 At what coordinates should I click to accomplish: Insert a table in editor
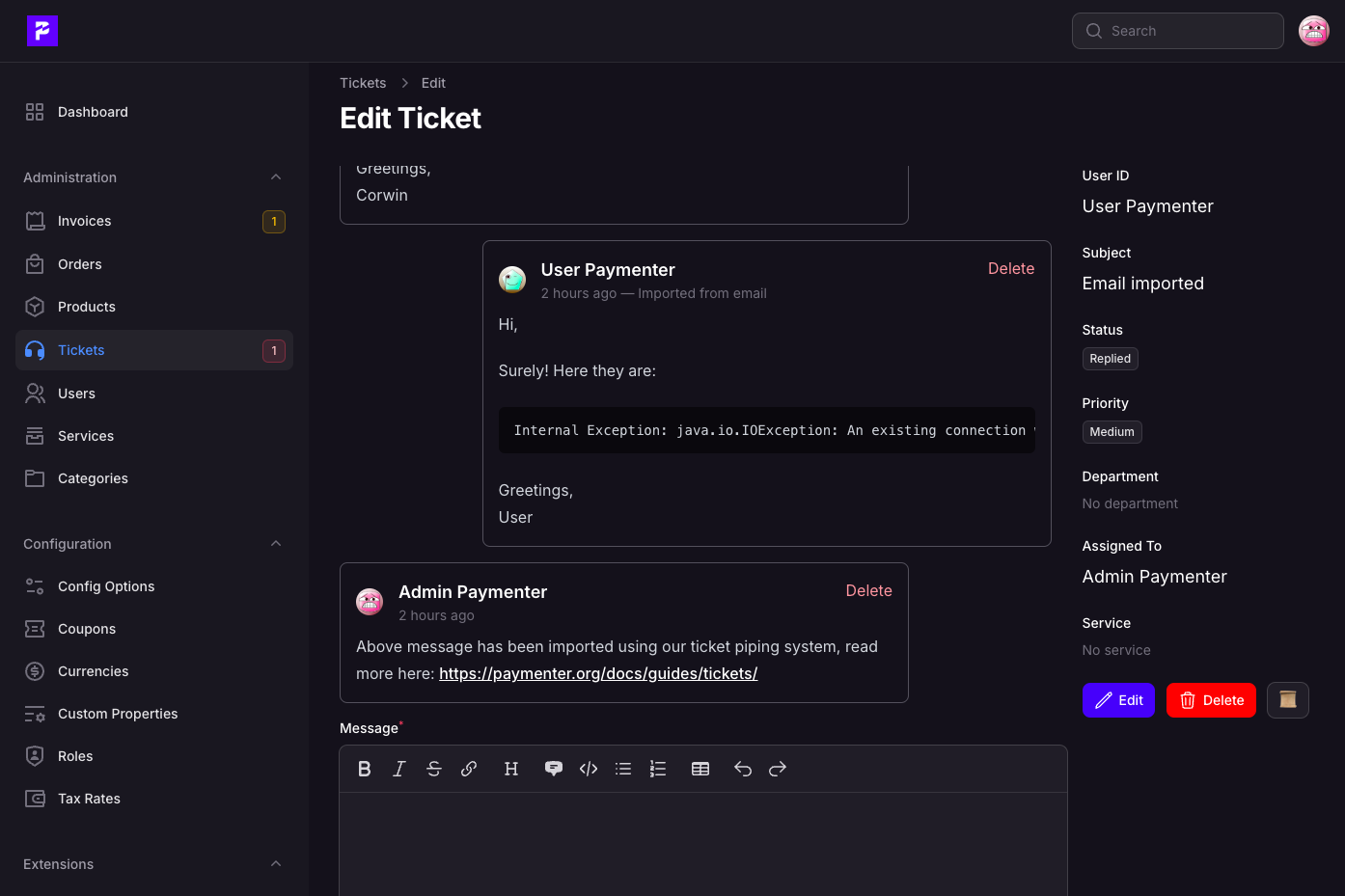(700, 769)
